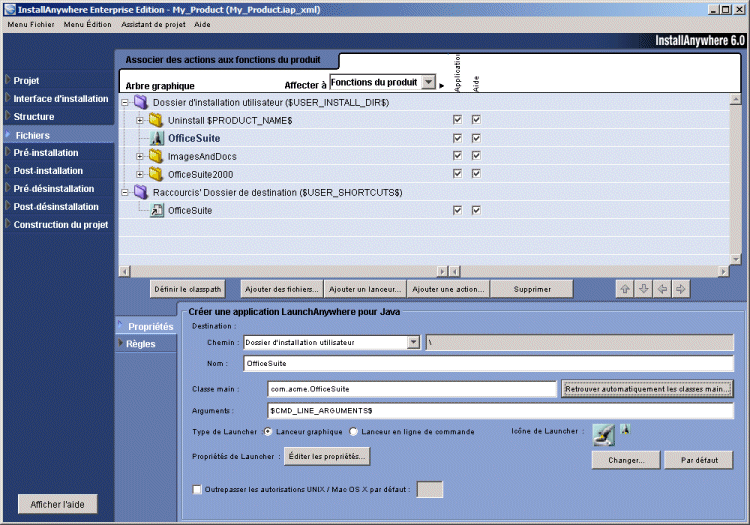Click the Ajouter un lanceur button

point(364,289)
